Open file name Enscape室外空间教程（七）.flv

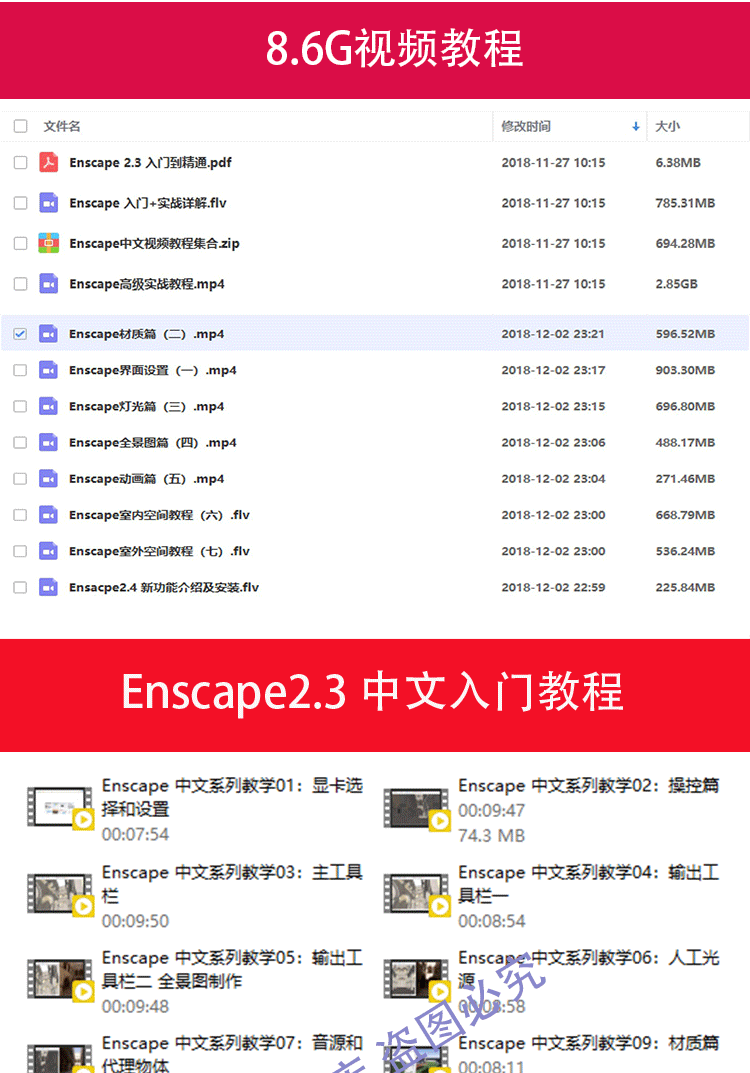tap(159, 551)
